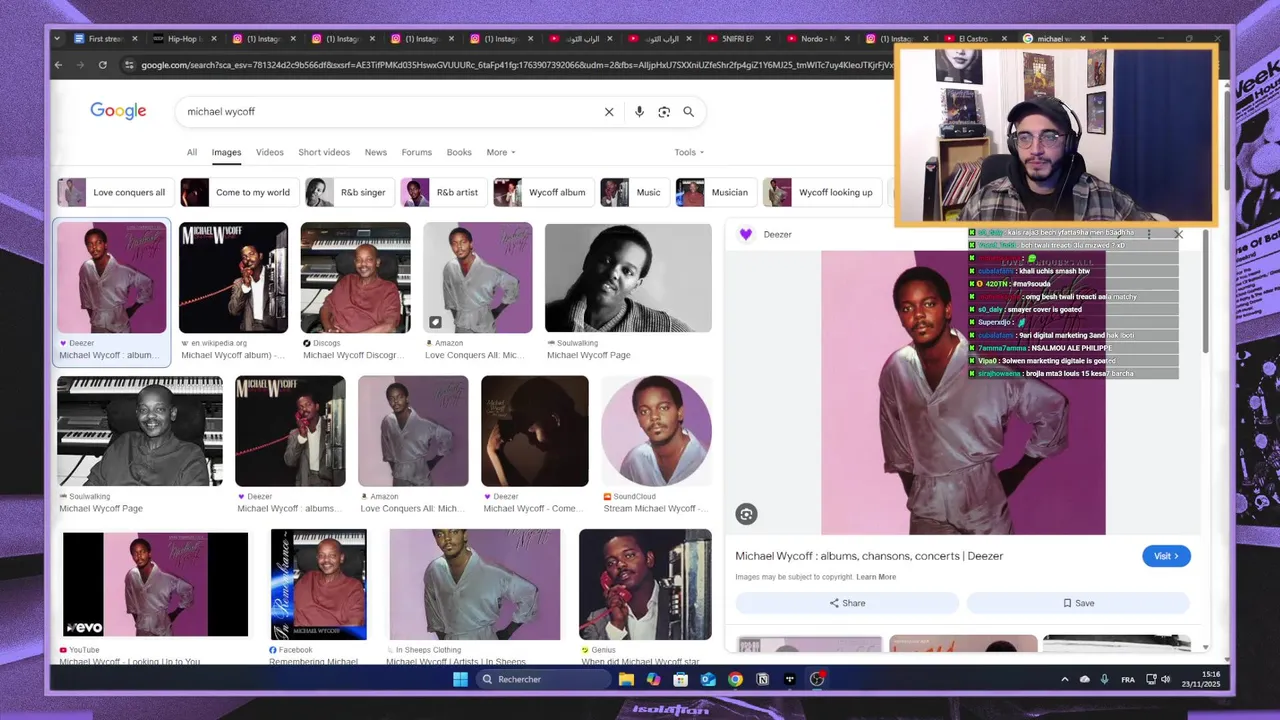Apply the Wycoff looking up filter chip
Viewport: 1280px width, 720px height.
click(822, 192)
